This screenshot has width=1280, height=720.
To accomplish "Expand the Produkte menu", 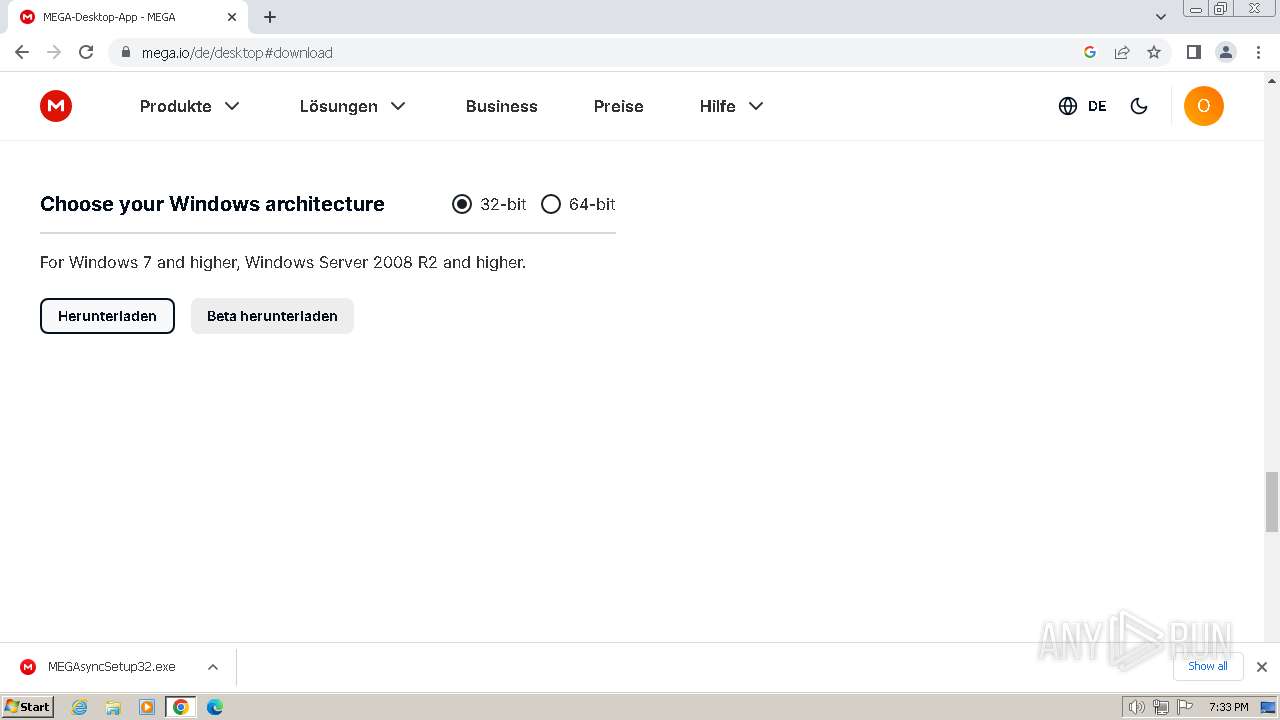I will 190,106.
